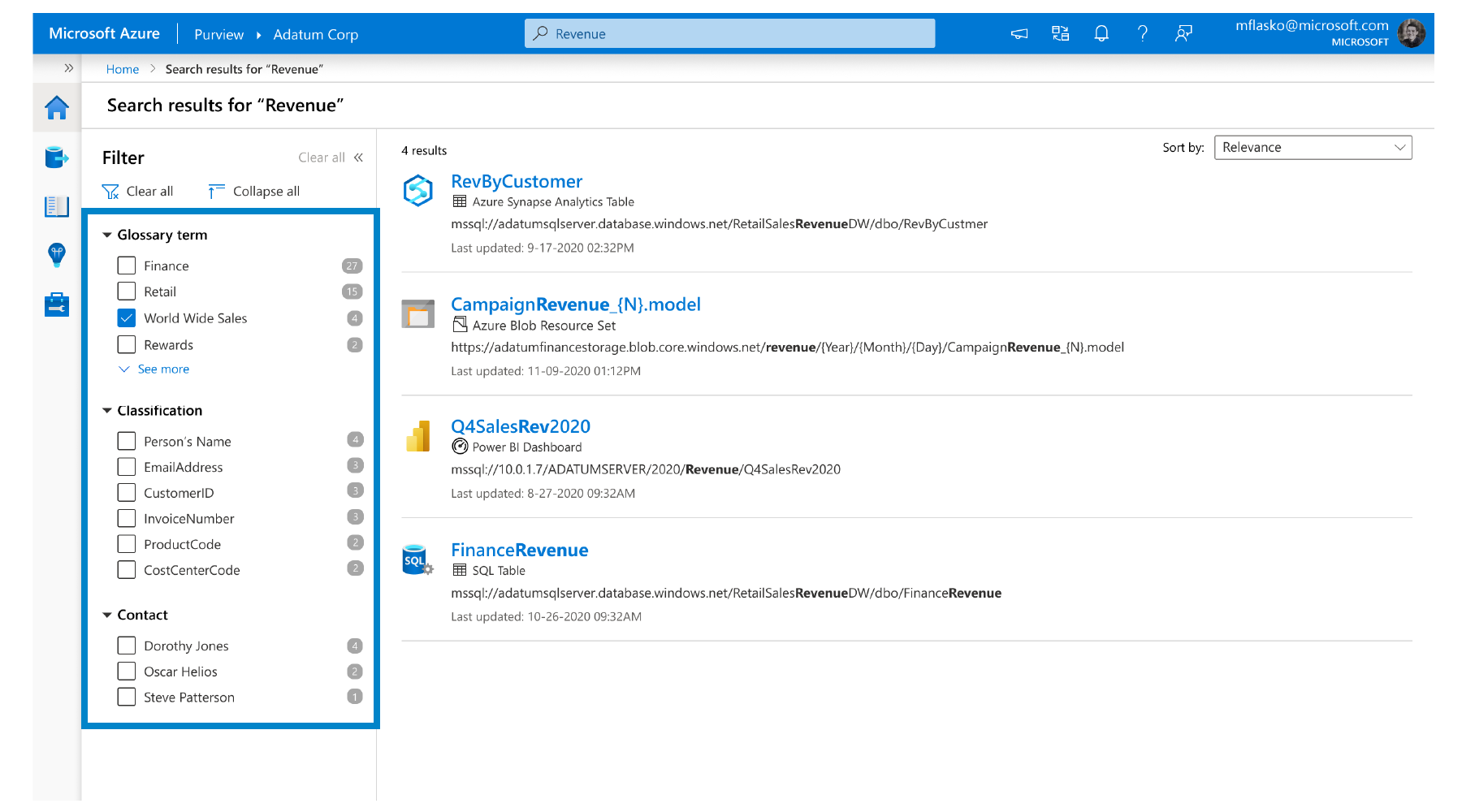Click the resource set icon beside Azure Blob Resource Set
This screenshot has width=1462, height=812.
[x=460, y=325]
